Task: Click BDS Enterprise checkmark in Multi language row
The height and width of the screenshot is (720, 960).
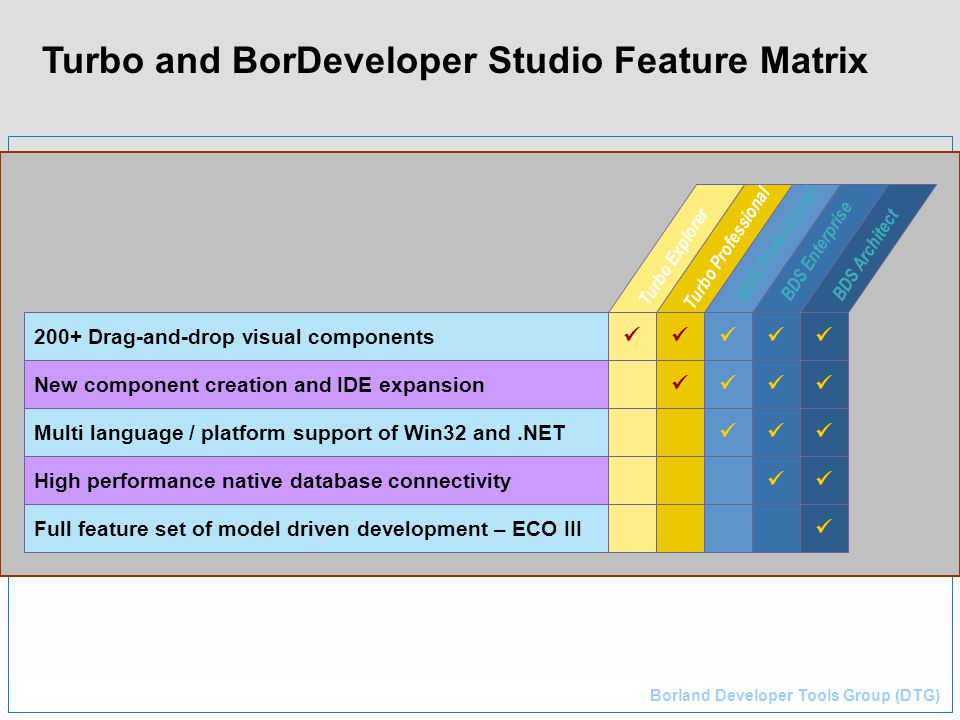Action: pos(776,430)
